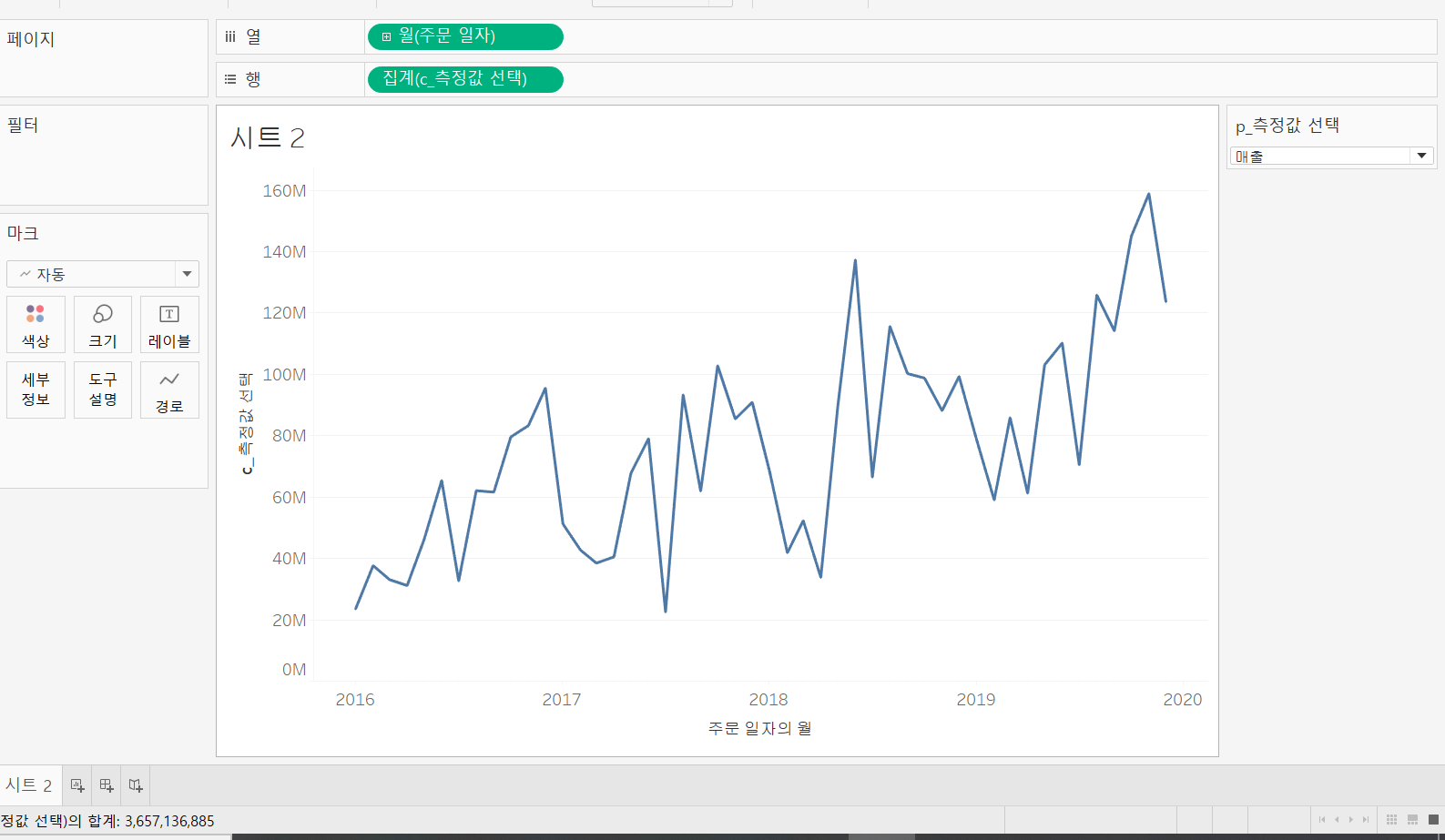Click the 마크 card header
This screenshot has width=1445, height=840.
[23, 233]
